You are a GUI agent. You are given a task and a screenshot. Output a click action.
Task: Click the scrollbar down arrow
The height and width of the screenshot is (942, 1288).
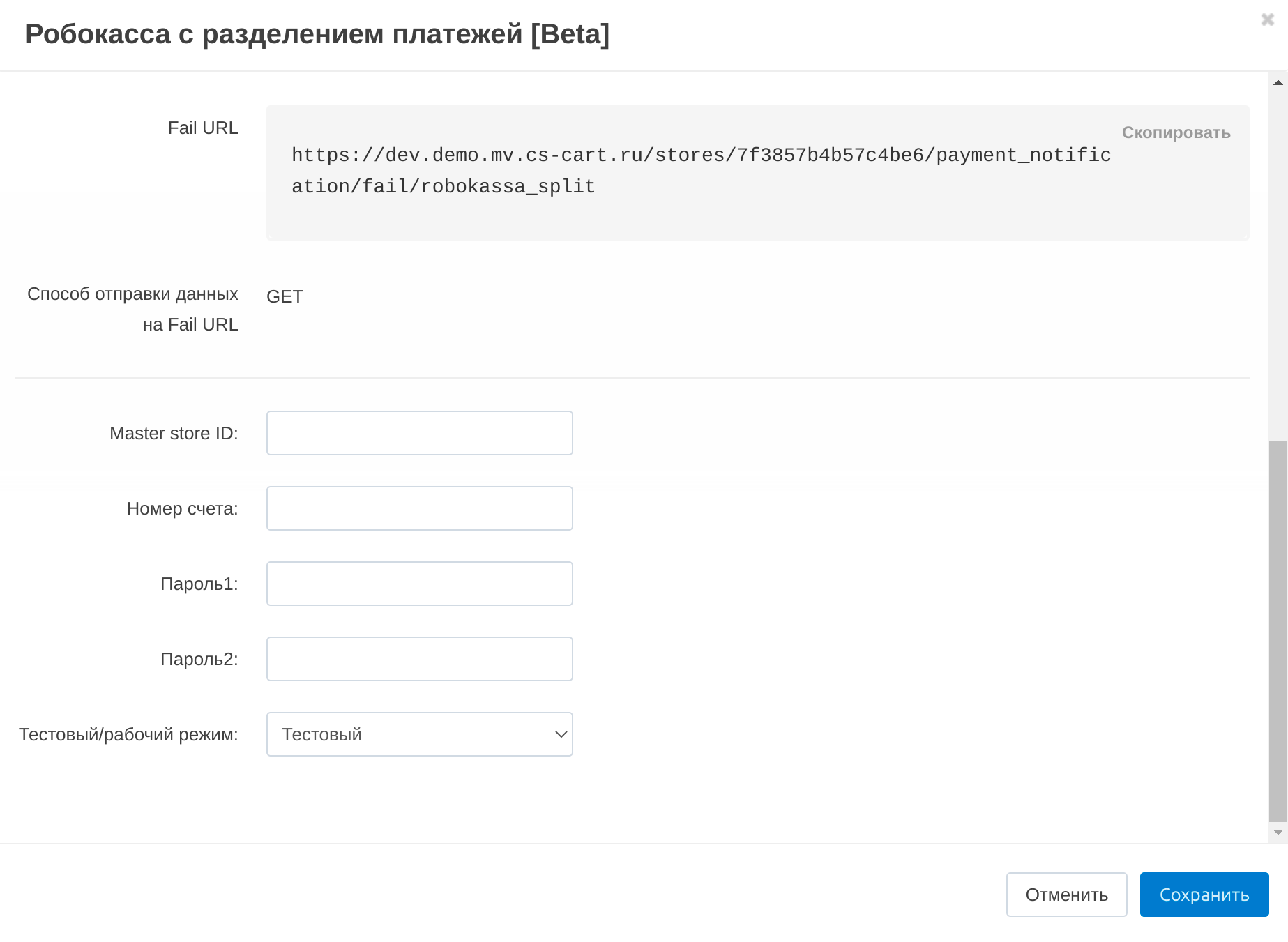point(1278,832)
